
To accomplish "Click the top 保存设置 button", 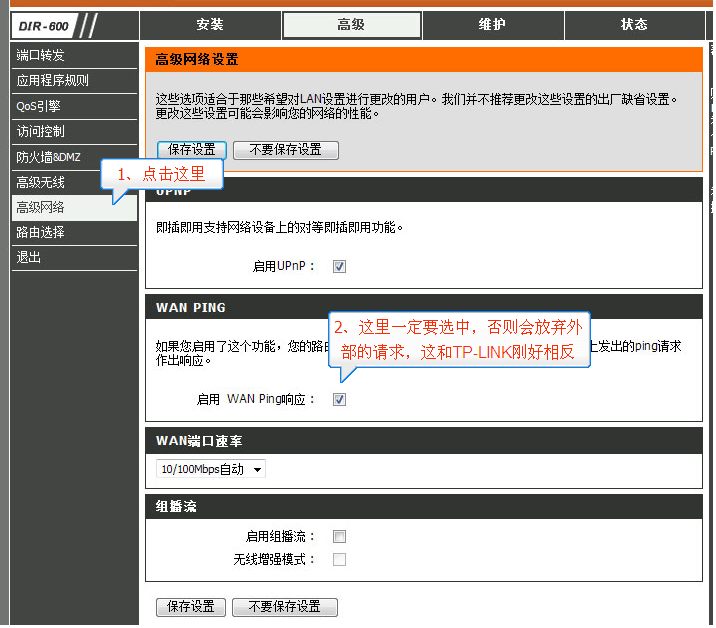I will pyautogui.click(x=191, y=150).
